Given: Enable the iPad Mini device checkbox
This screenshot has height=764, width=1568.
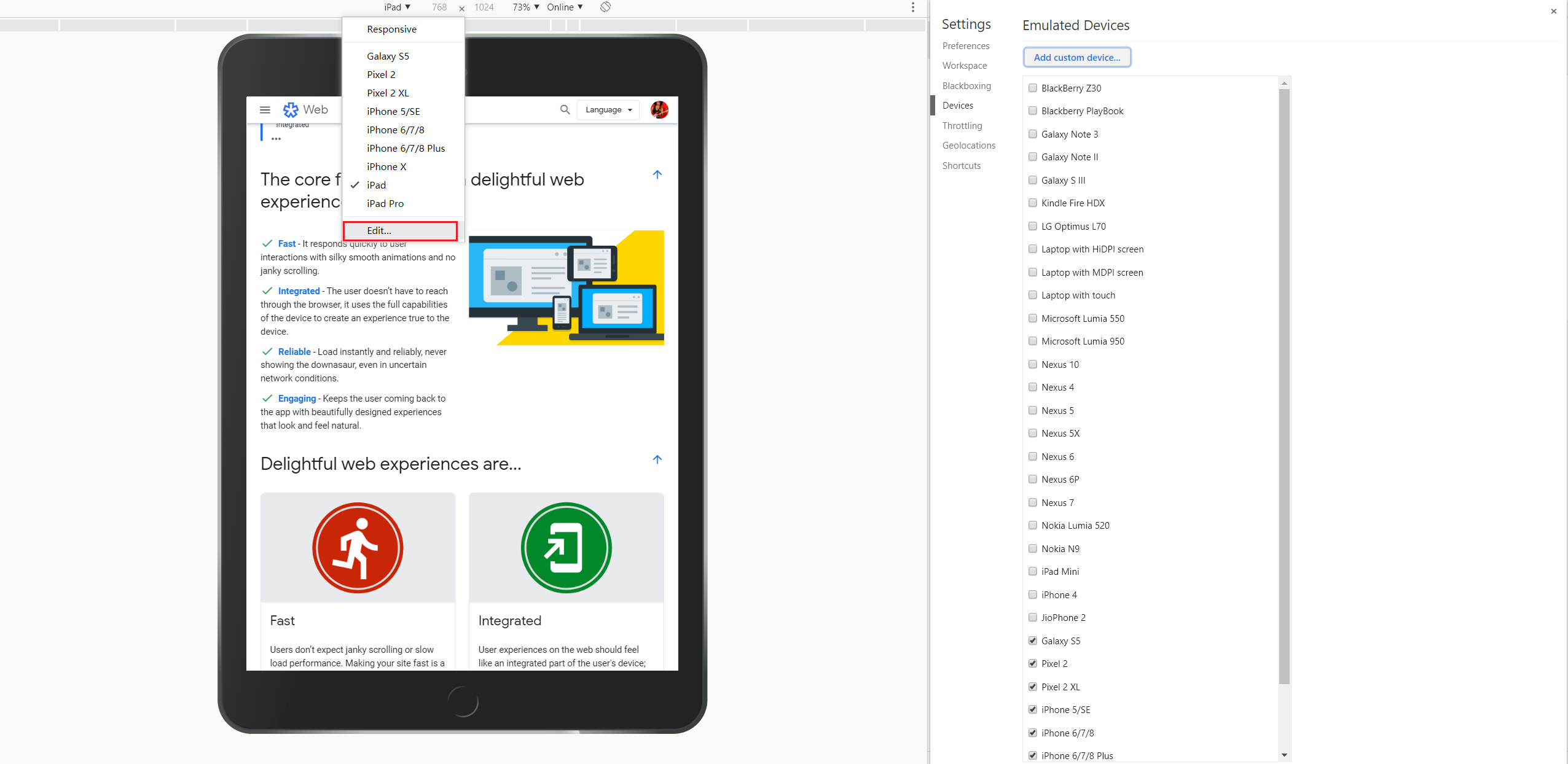Looking at the screenshot, I should pos(1031,571).
